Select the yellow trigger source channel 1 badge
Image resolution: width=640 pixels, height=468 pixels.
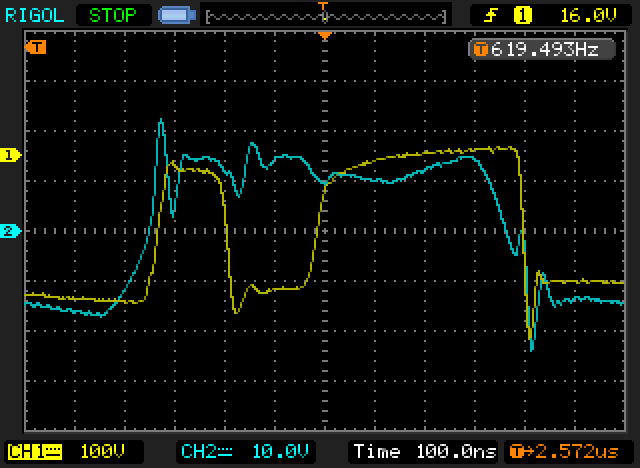coord(521,15)
